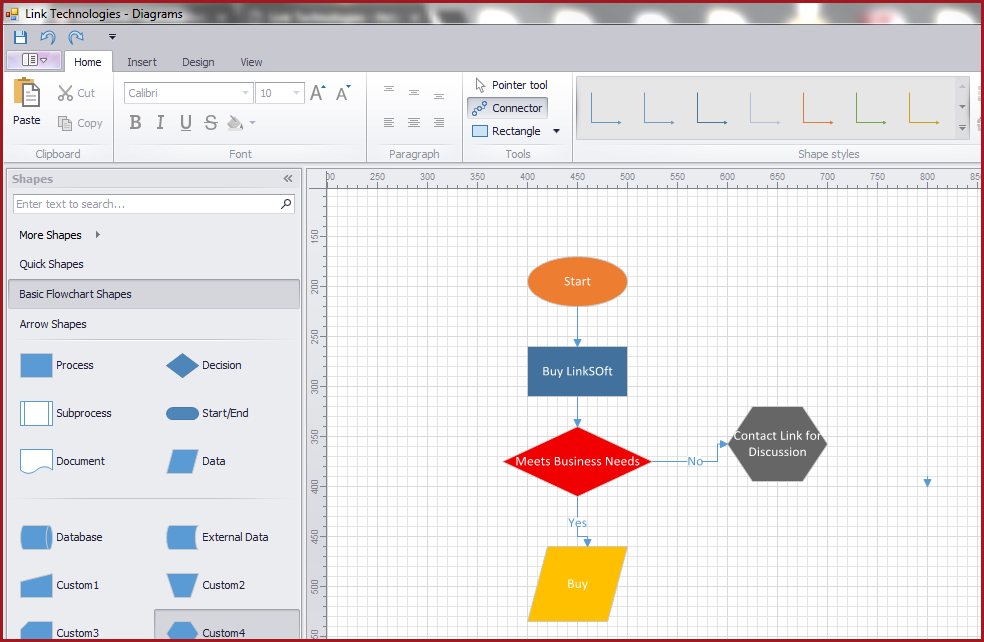Apply the orange connector shape style
984x642 pixels.
(818, 108)
